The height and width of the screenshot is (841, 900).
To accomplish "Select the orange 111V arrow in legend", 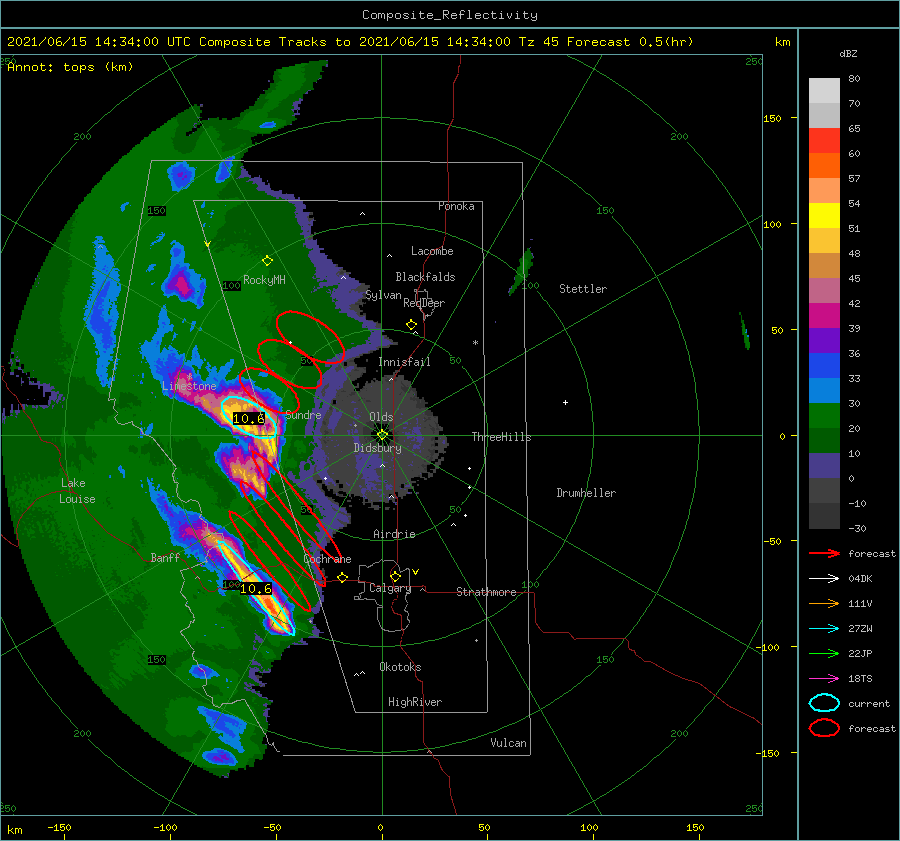I will pos(824,603).
